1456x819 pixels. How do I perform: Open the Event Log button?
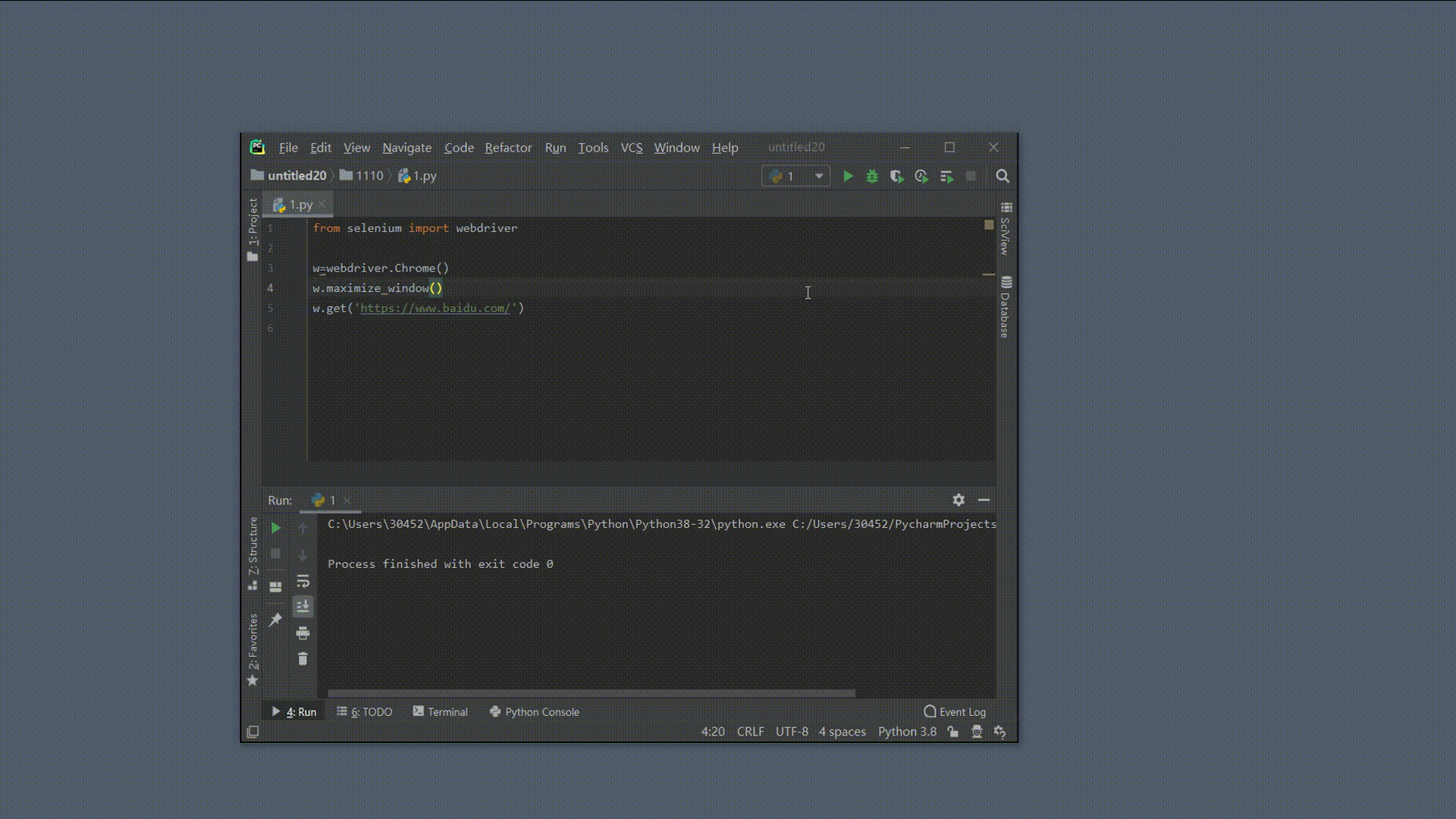tap(955, 712)
